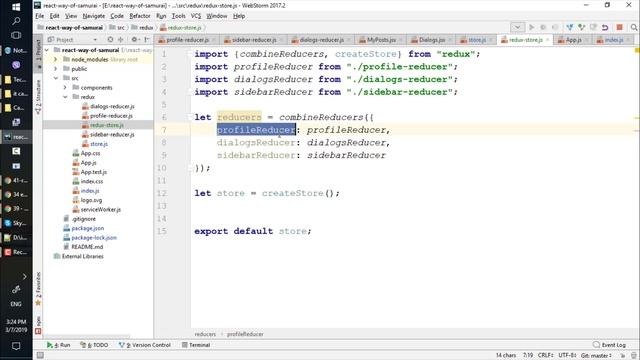Switch to dialogs-reducer.js editor tab
The width and height of the screenshot is (640, 360).
coord(321,40)
